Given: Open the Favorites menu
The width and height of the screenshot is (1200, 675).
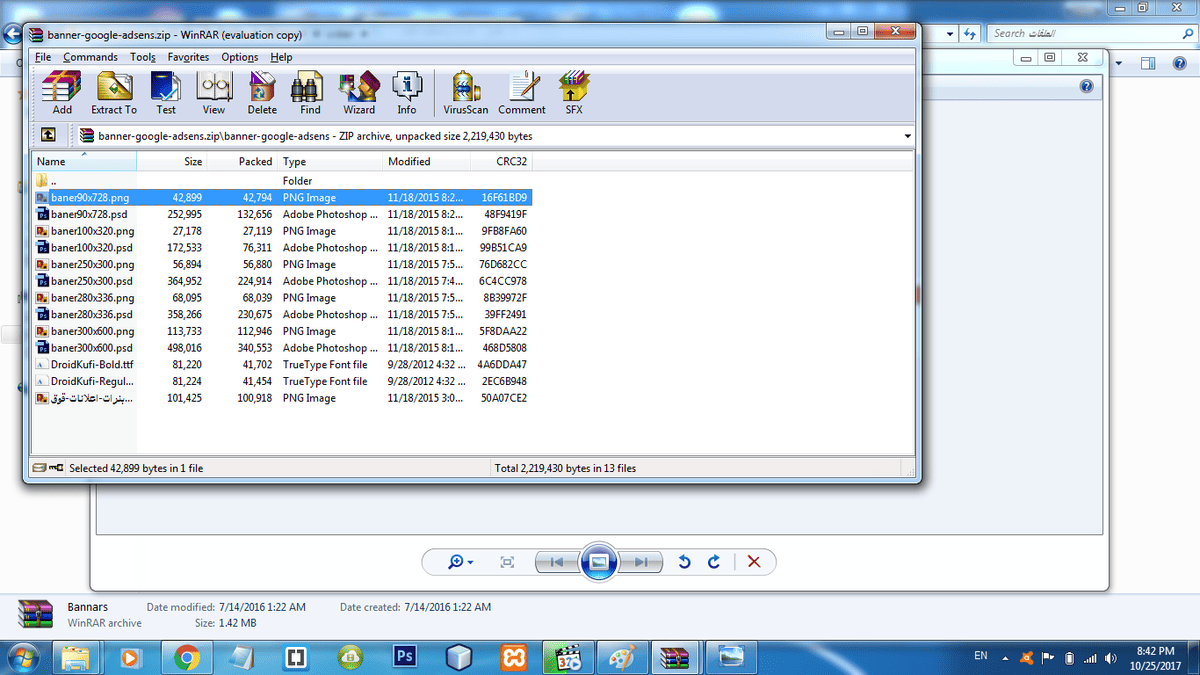Looking at the screenshot, I should pyautogui.click(x=188, y=57).
